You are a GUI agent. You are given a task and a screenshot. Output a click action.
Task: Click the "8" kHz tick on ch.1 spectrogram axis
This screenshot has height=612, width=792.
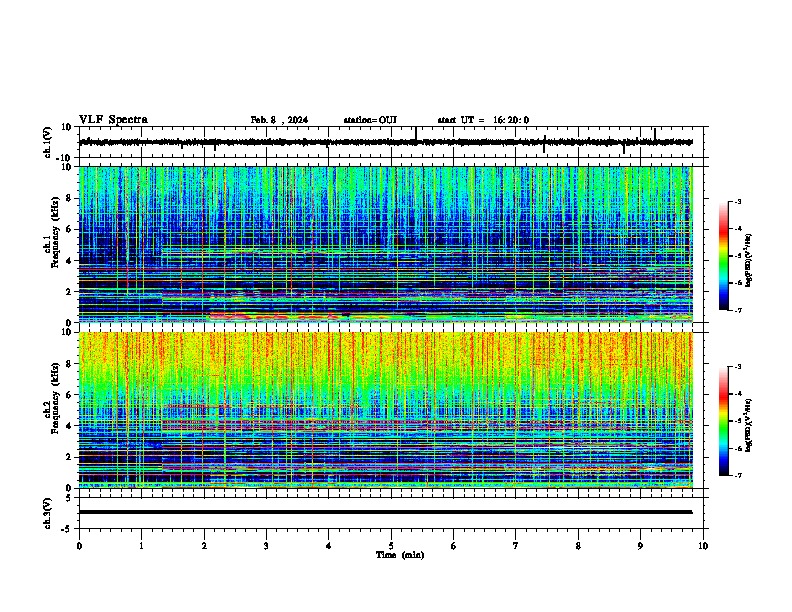70,198
